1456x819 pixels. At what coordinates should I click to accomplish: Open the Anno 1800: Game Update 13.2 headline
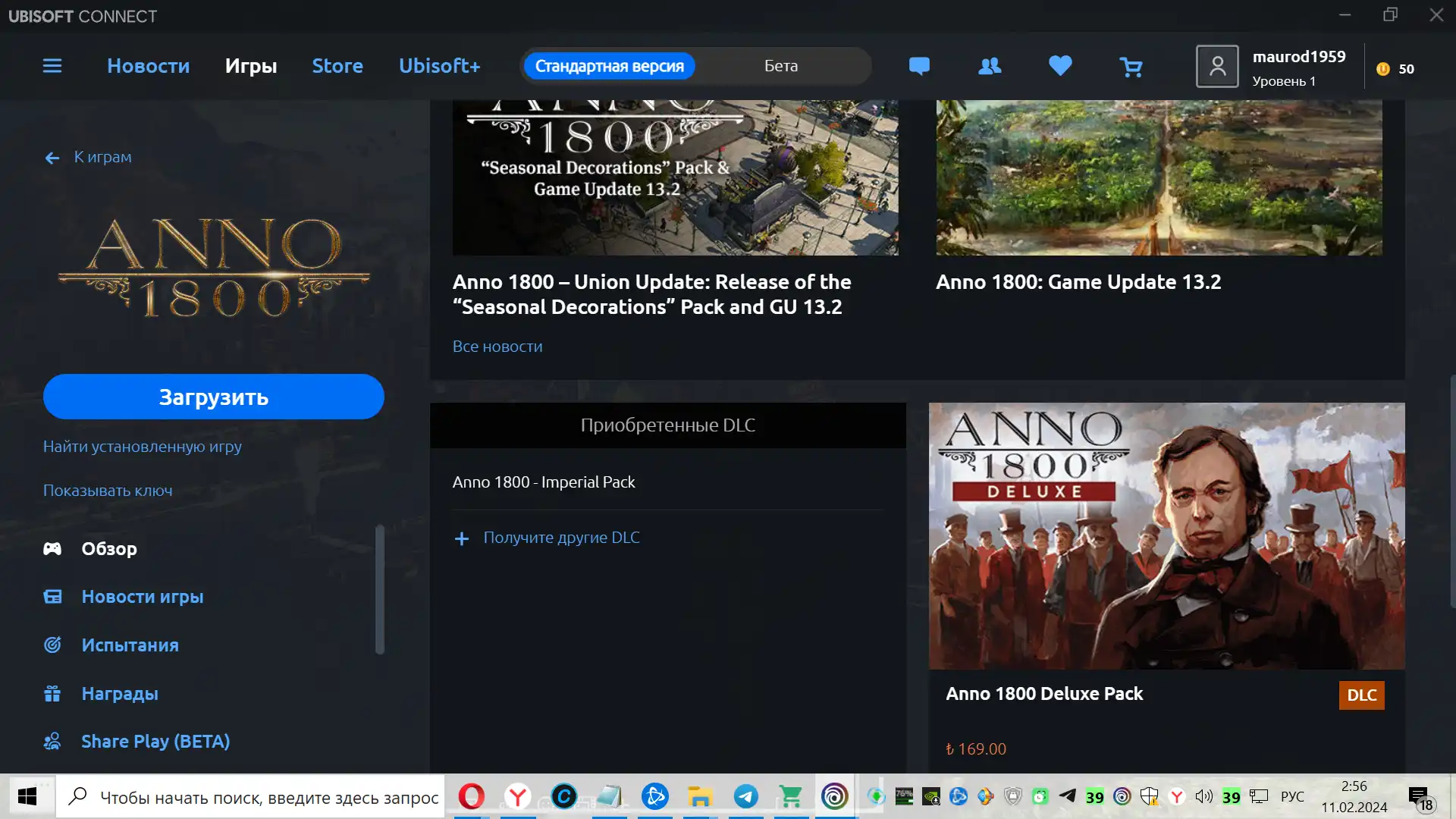[x=1078, y=282]
